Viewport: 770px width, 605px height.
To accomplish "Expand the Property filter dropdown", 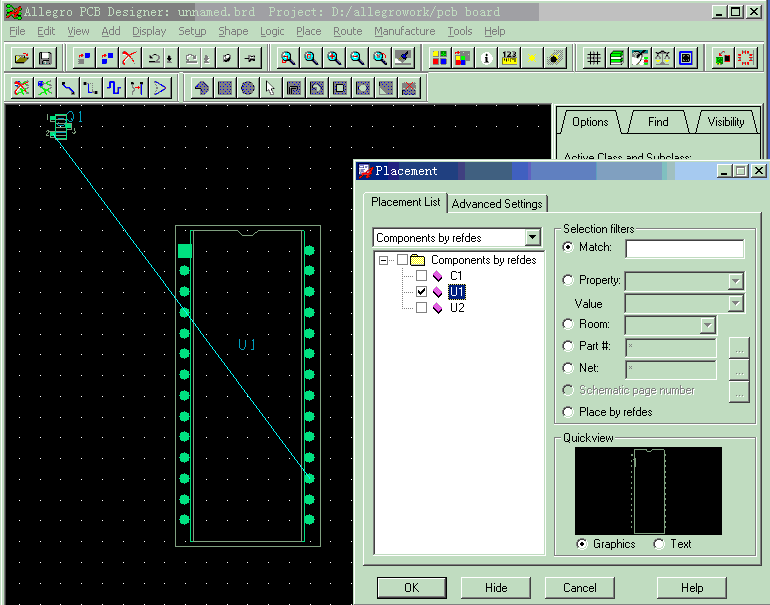I will coord(736,281).
